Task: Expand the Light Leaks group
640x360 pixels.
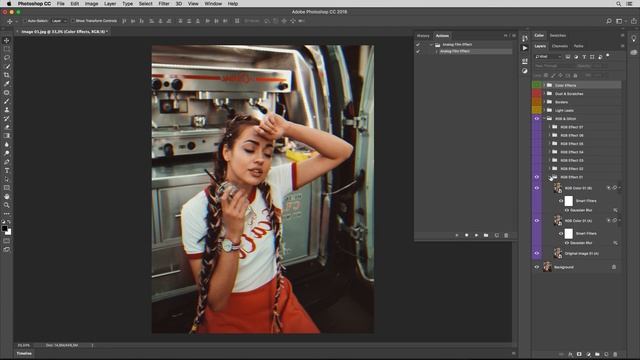Action: pyautogui.click(x=544, y=110)
